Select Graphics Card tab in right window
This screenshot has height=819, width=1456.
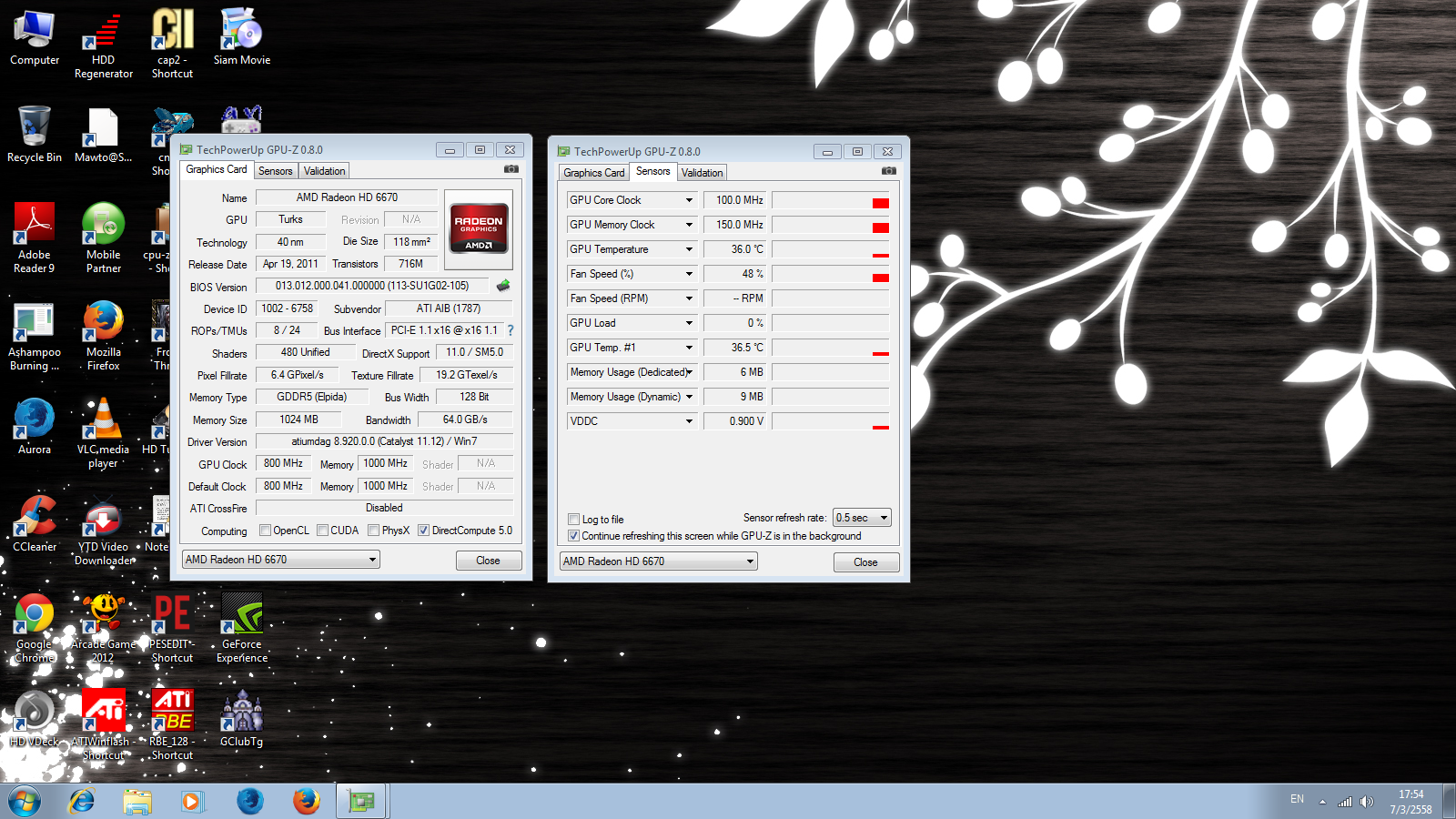[x=593, y=173]
